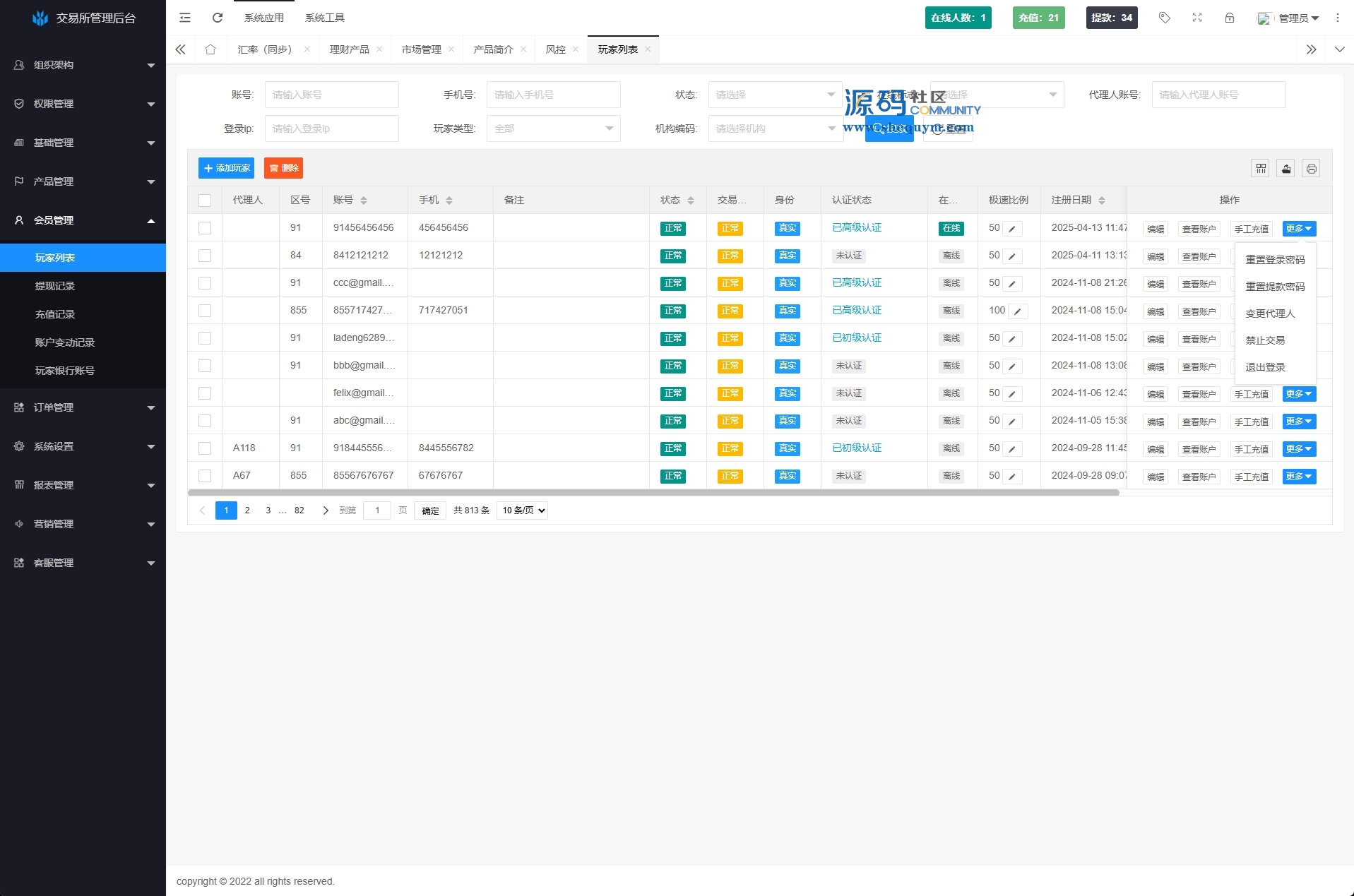Collapse the sidebar with the menu-fold icon
Image resolution: width=1354 pixels, height=896 pixels.
185,18
